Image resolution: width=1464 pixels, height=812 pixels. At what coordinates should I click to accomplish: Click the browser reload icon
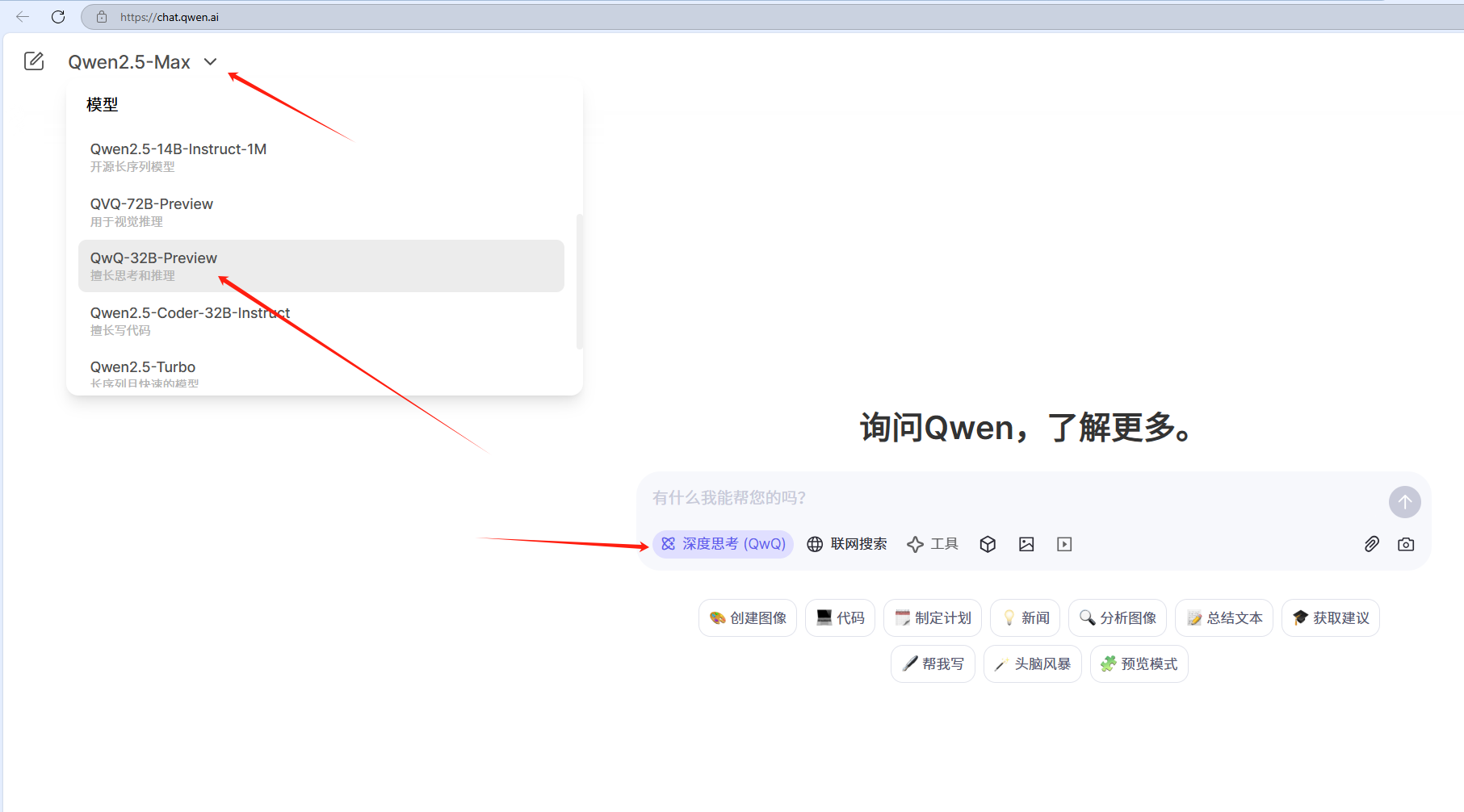(x=58, y=17)
